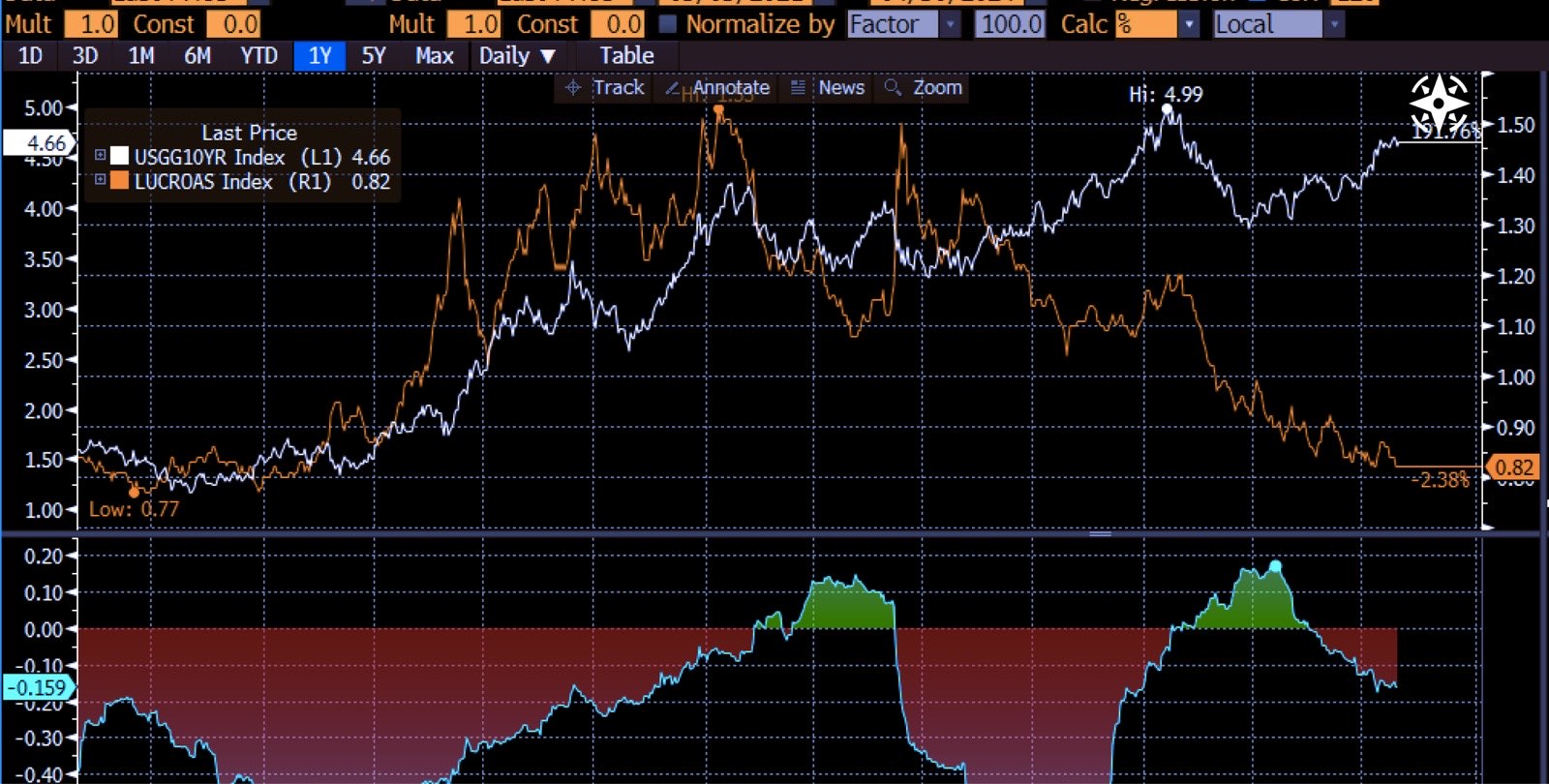Click the Annotate pencil icon

click(673, 88)
